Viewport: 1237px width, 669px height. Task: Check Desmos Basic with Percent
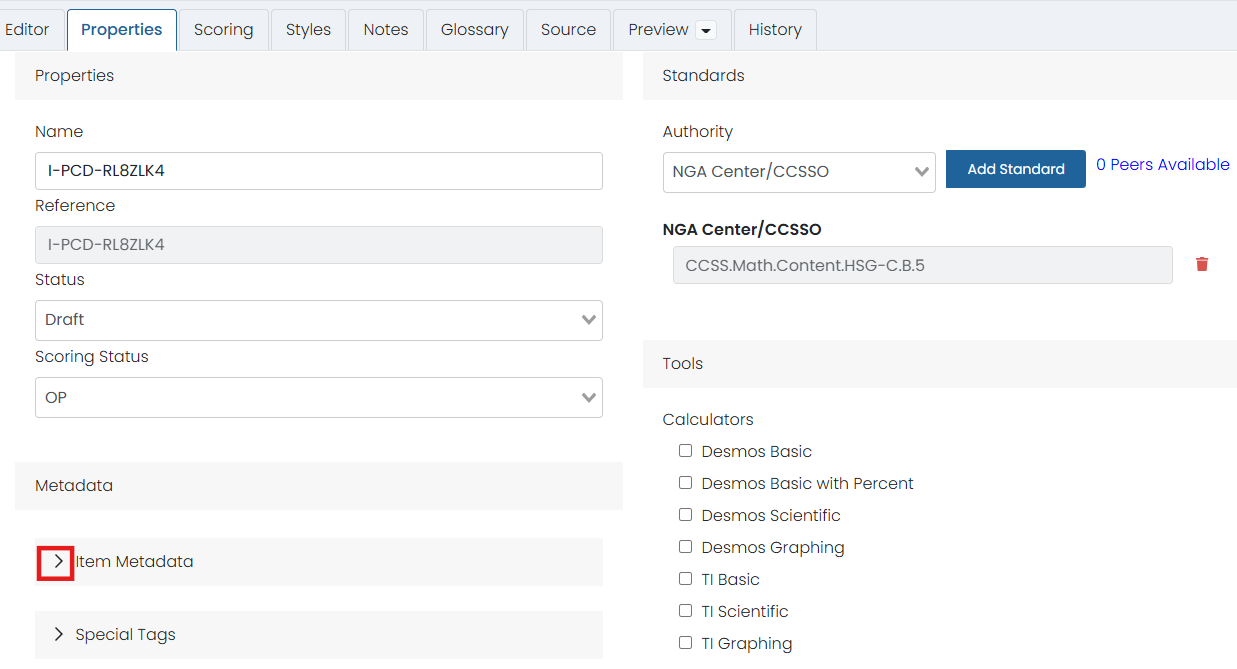click(686, 483)
